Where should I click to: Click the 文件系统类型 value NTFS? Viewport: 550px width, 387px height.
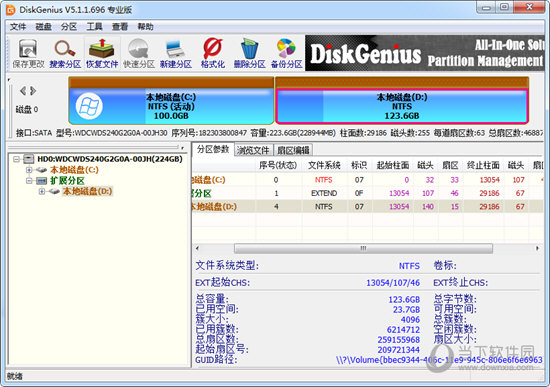point(409,266)
